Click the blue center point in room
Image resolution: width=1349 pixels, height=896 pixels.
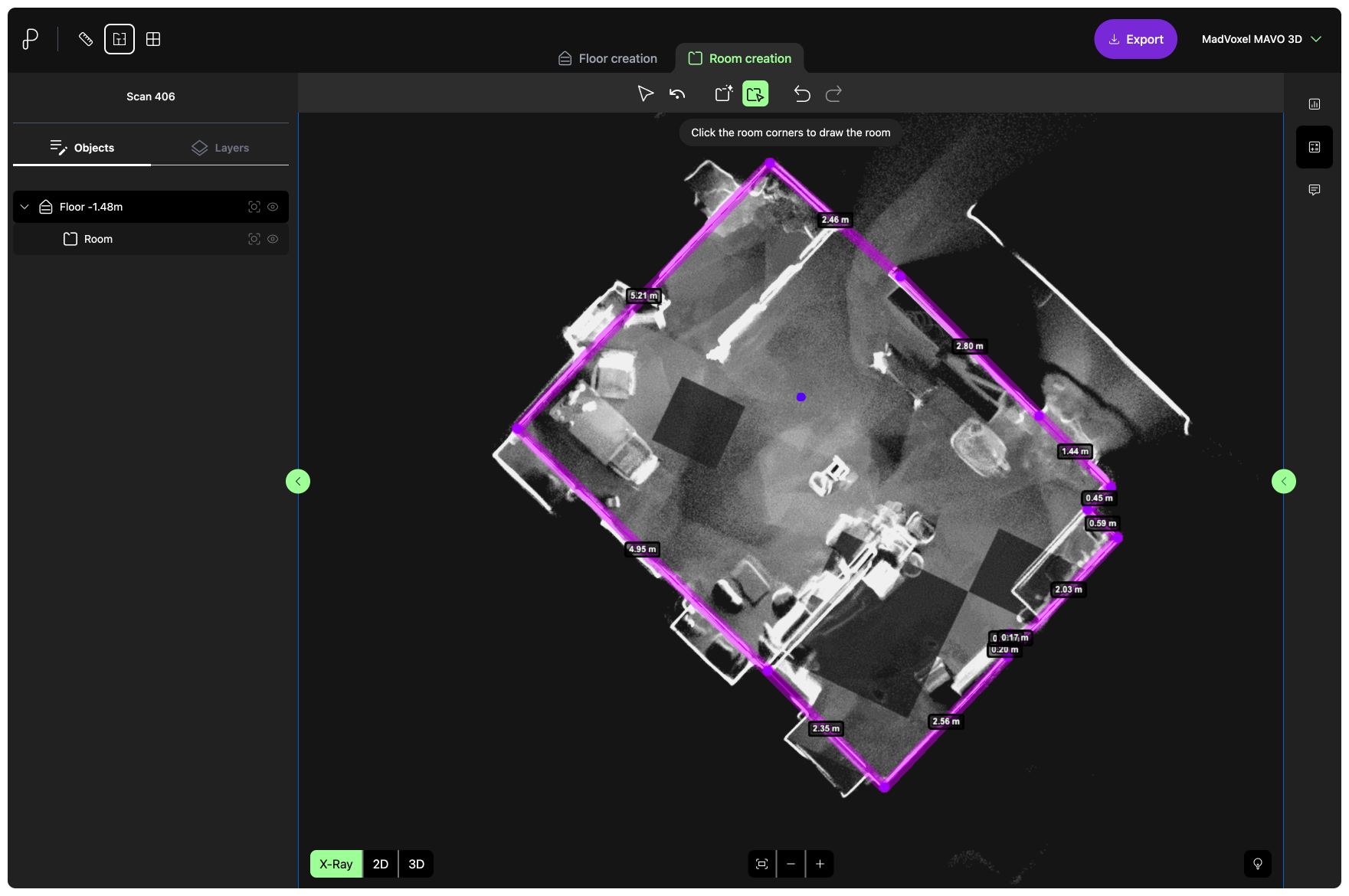[x=801, y=397]
